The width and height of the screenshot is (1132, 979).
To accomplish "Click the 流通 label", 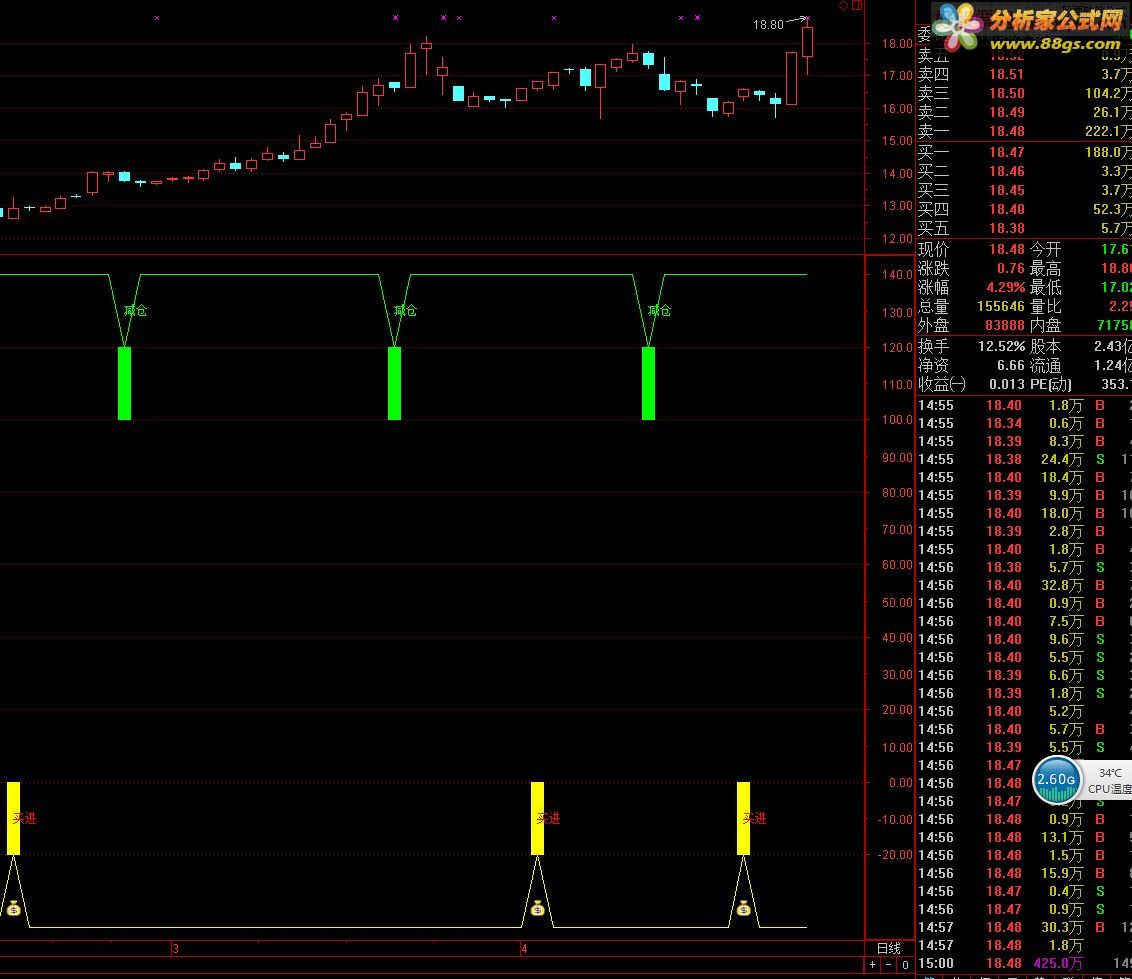I will (1045, 365).
